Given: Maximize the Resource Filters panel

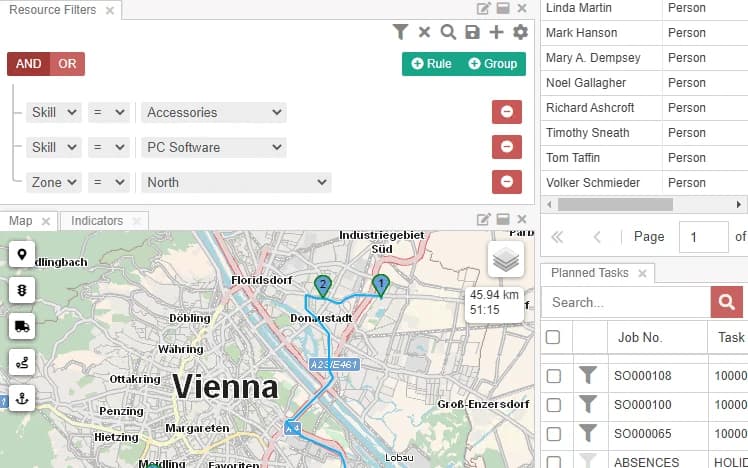Looking at the screenshot, I should click(503, 8).
